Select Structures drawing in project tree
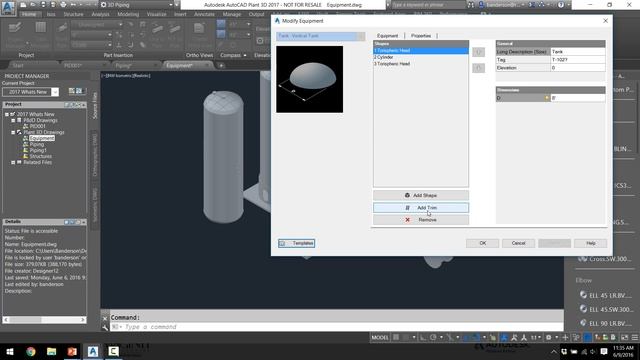Viewport: 640px width, 360px height. pyautogui.click(x=40, y=156)
